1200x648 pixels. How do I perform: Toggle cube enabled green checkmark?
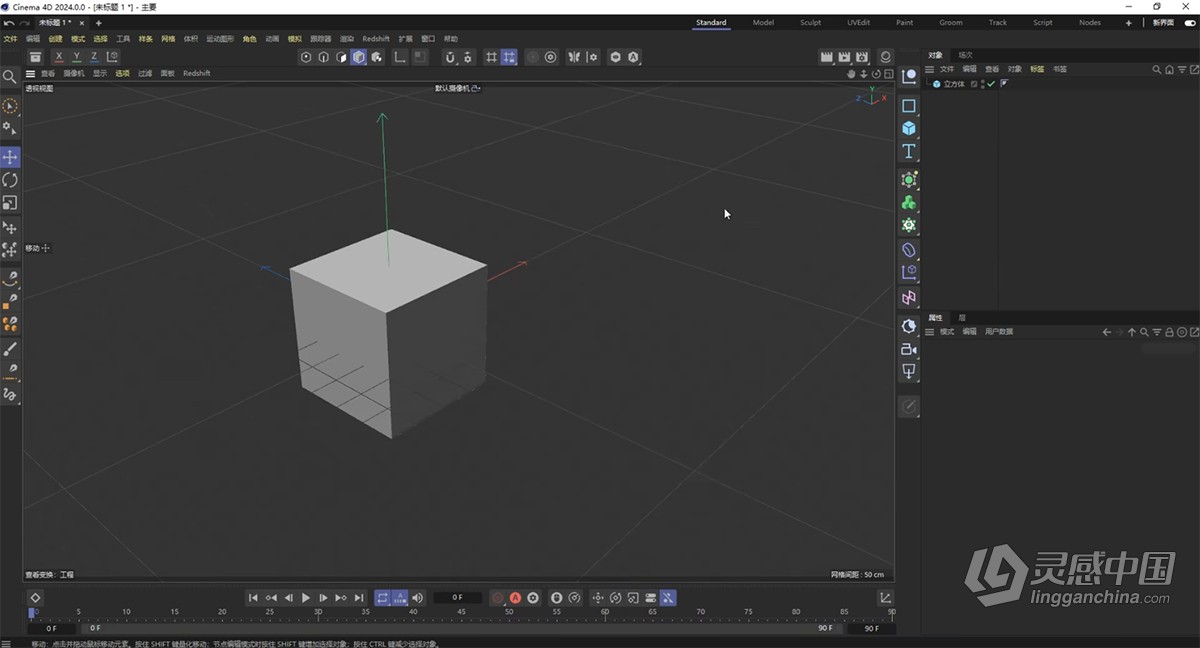(x=991, y=84)
